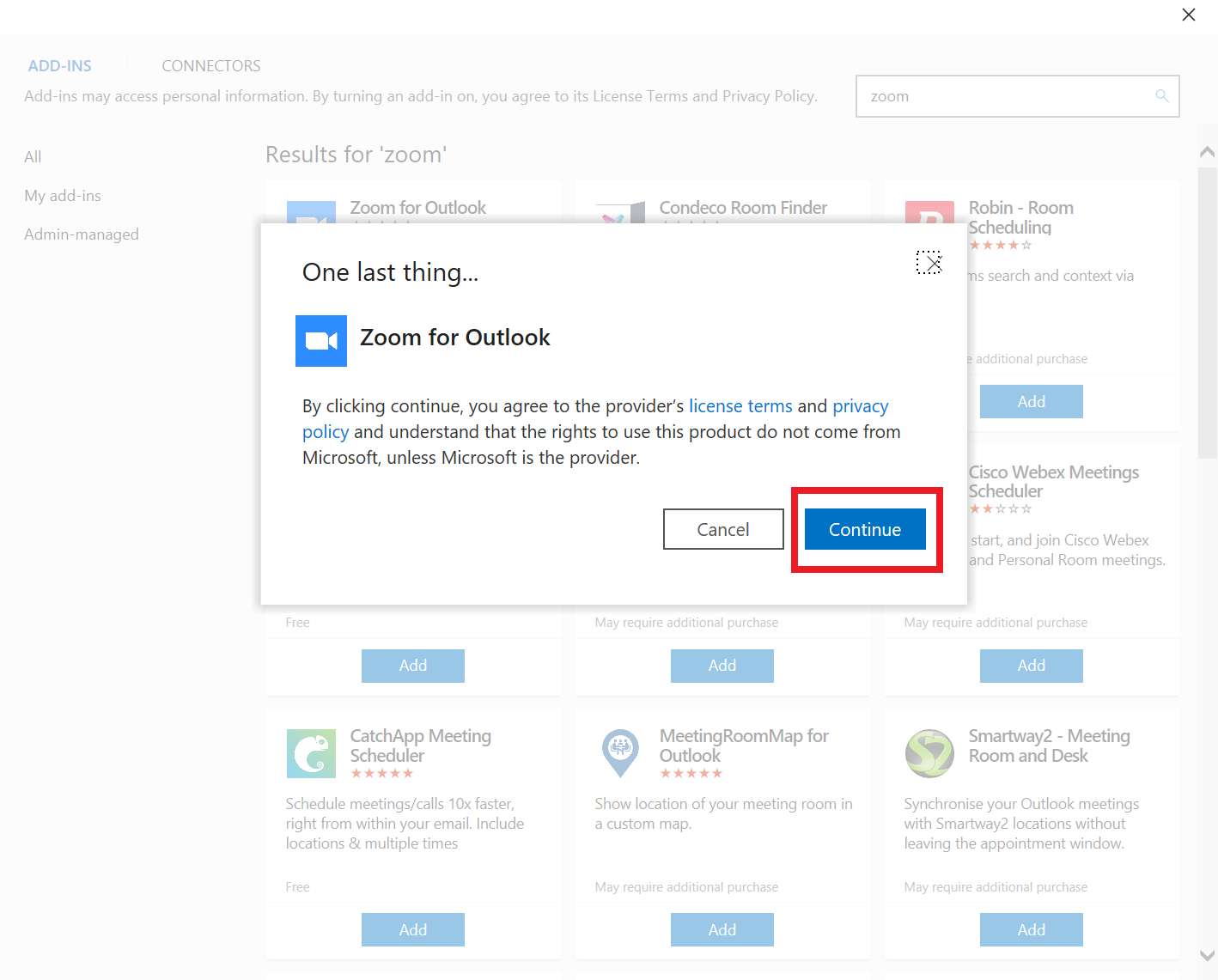Click the search field containing zoom

1018,96
